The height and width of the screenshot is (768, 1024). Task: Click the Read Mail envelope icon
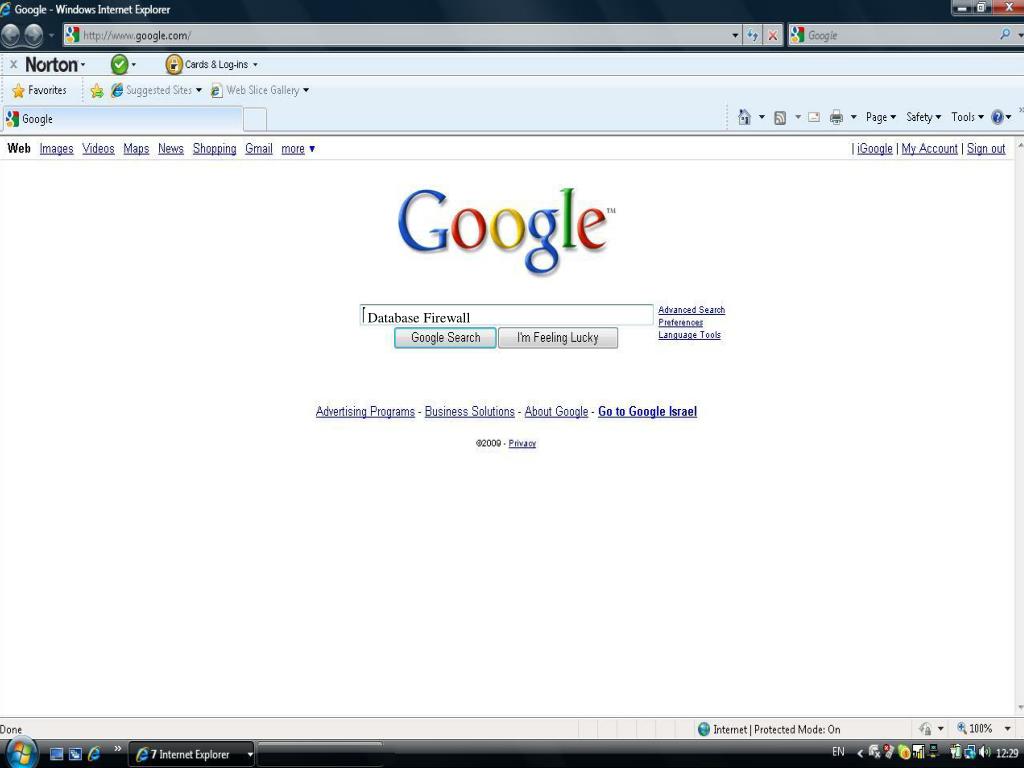[x=814, y=117]
